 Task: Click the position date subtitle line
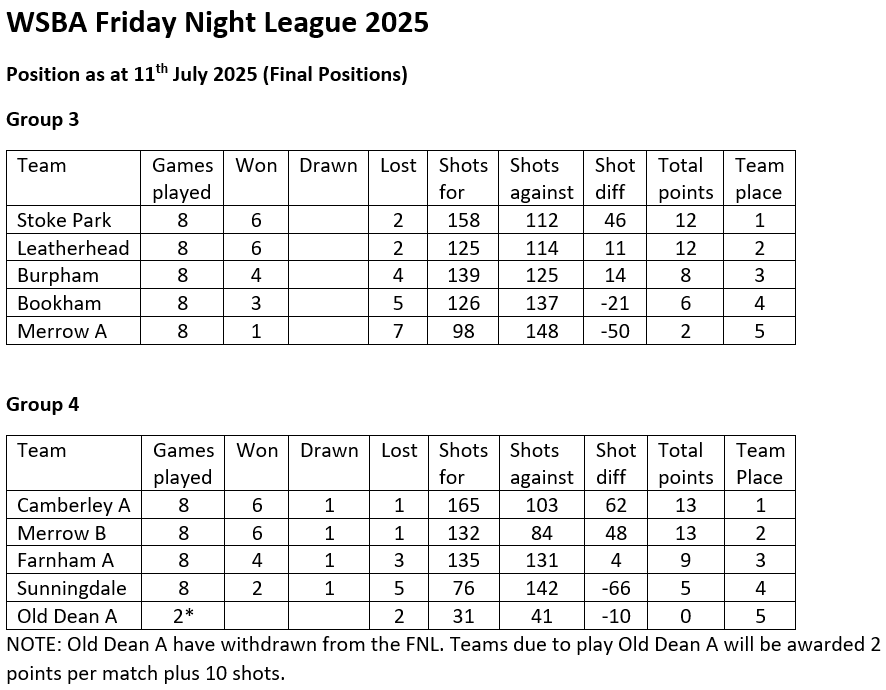coord(207,75)
